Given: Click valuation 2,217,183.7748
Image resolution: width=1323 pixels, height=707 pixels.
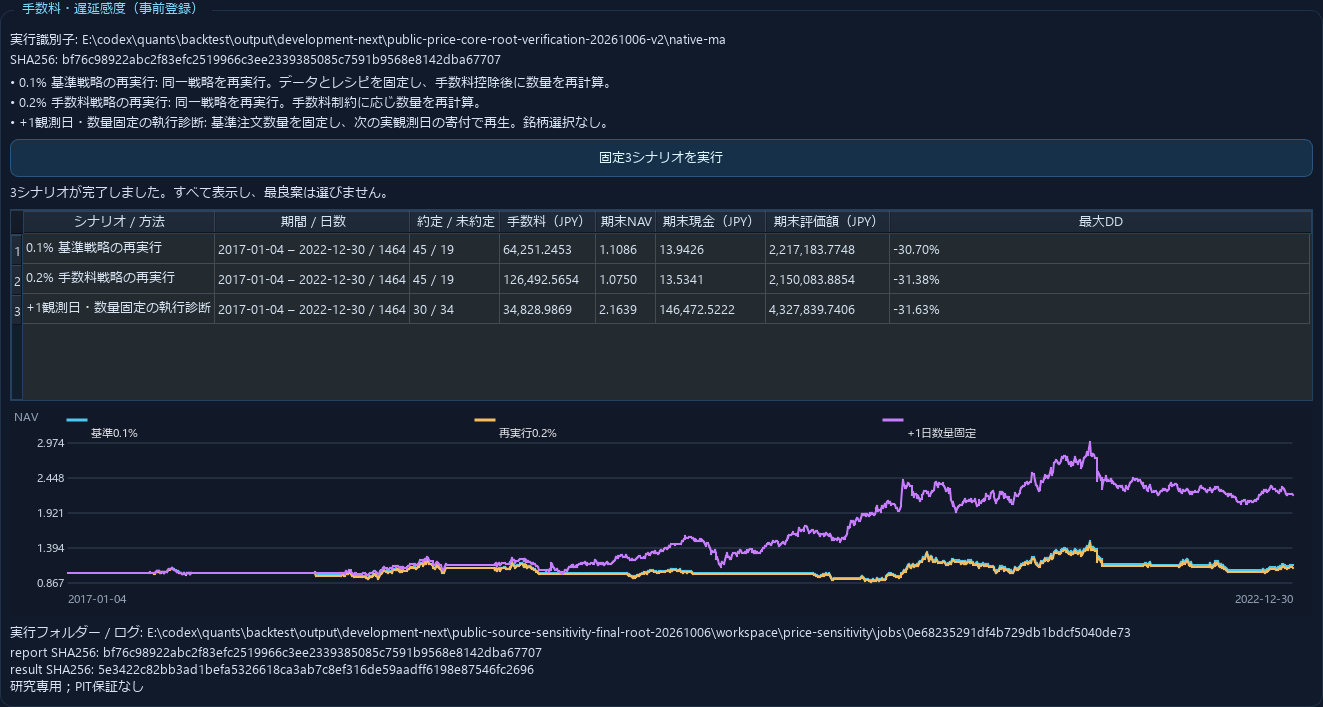Looking at the screenshot, I should 827,249.
